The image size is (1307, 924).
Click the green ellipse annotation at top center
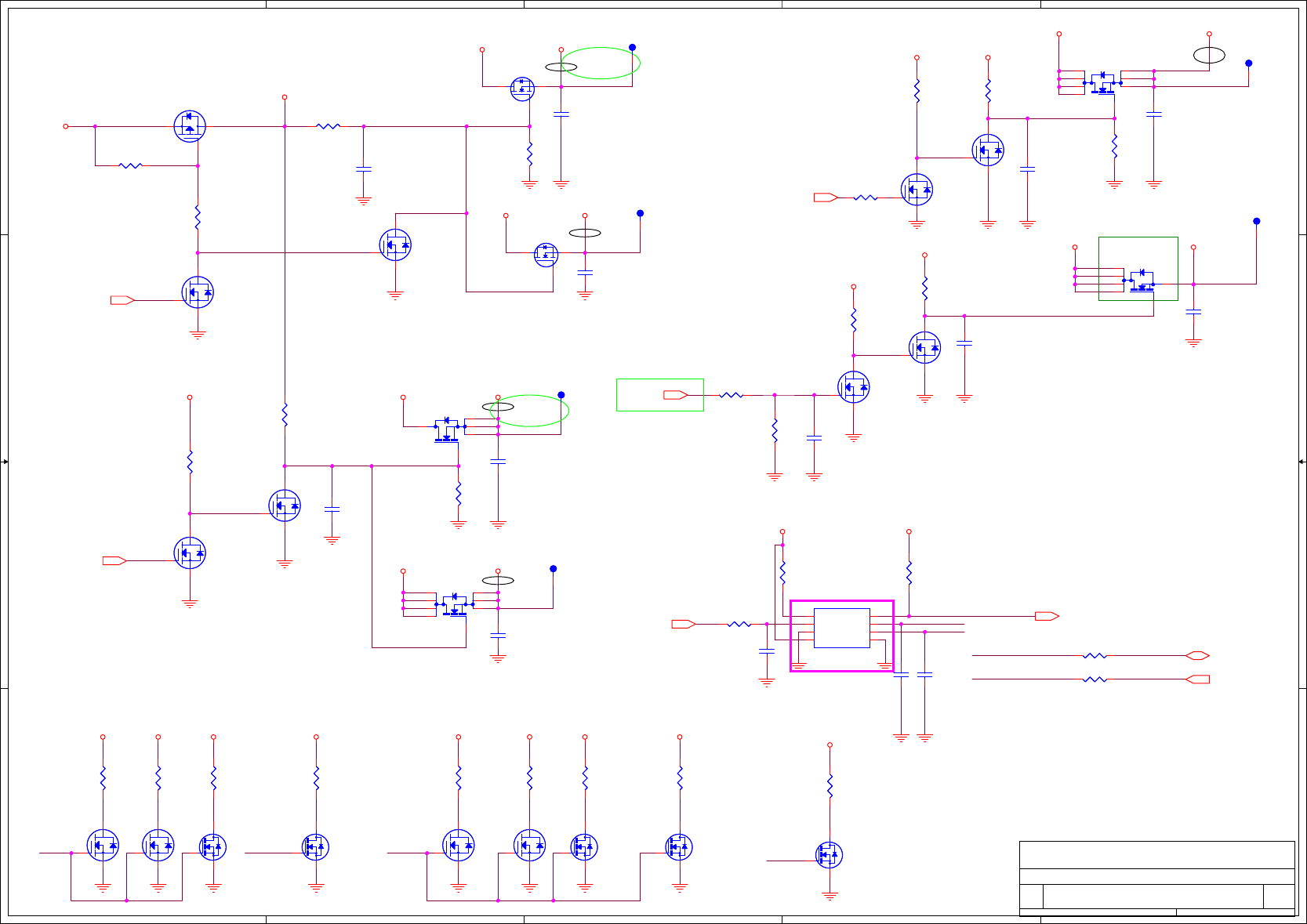tap(601, 63)
